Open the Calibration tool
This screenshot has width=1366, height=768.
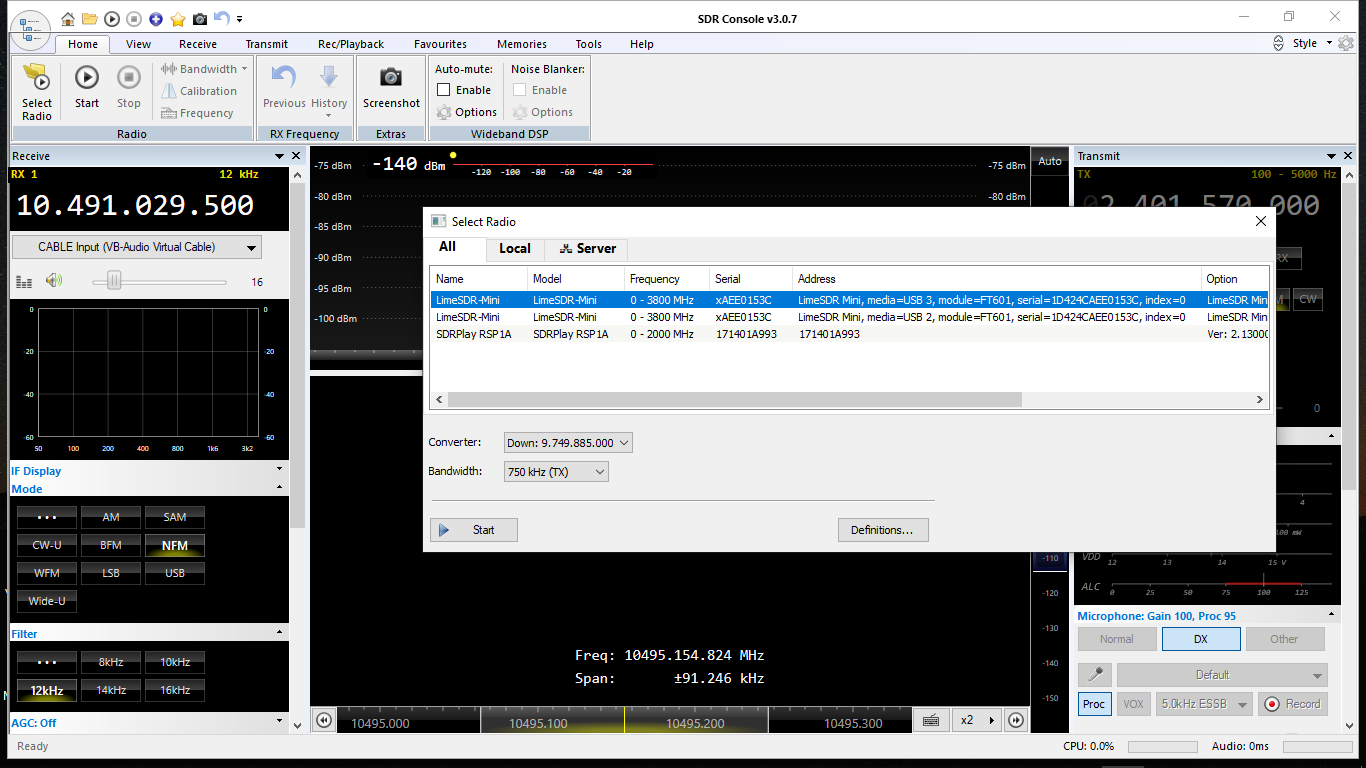[199, 91]
